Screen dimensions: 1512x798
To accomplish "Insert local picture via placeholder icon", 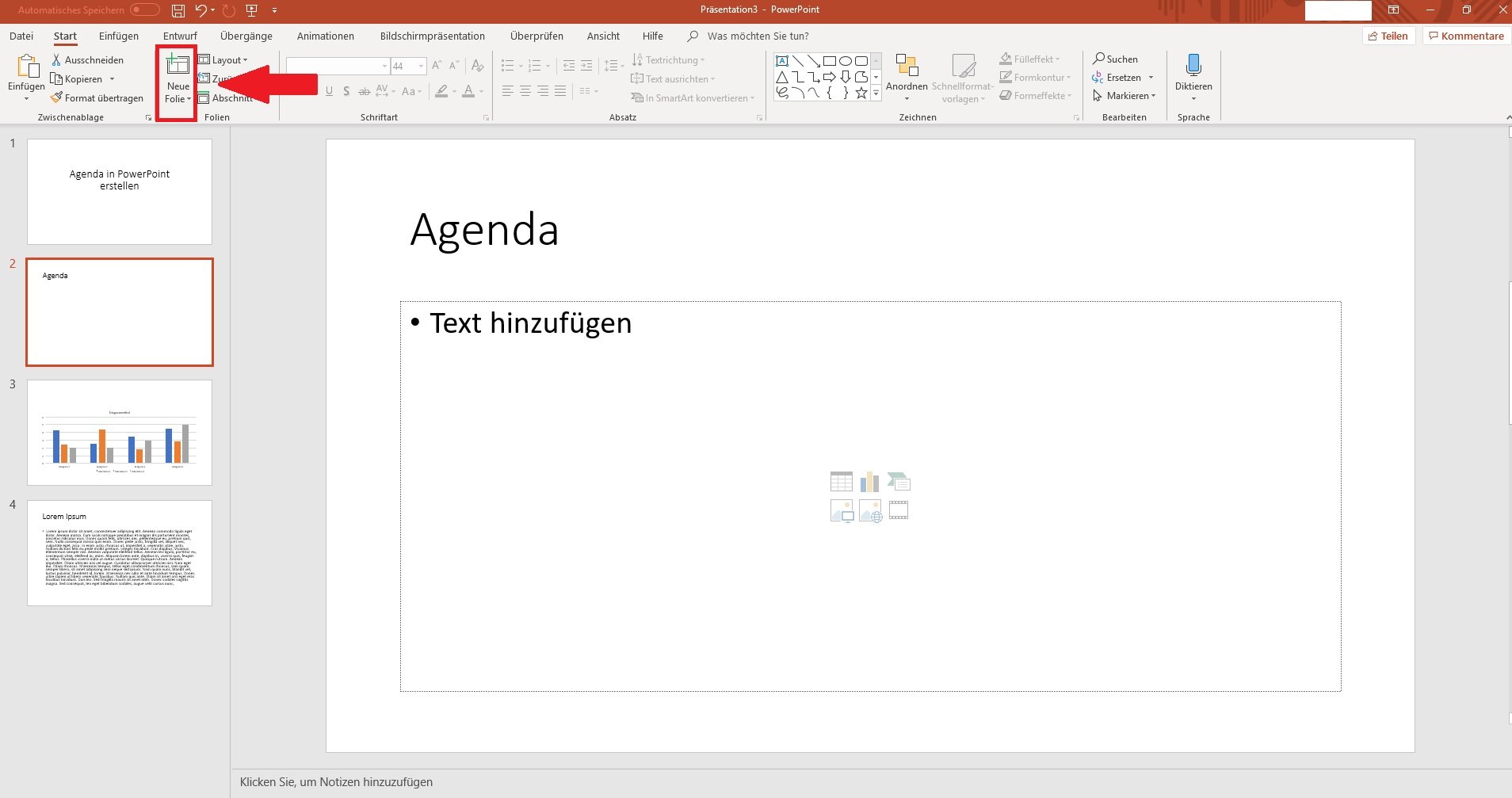I will click(842, 511).
